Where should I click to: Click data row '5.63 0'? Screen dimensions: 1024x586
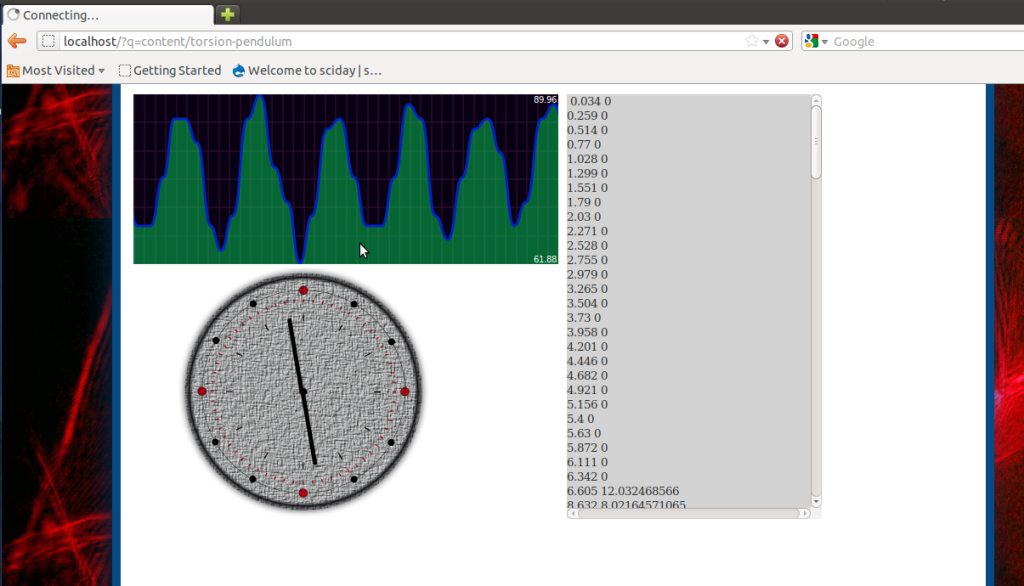point(584,433)
